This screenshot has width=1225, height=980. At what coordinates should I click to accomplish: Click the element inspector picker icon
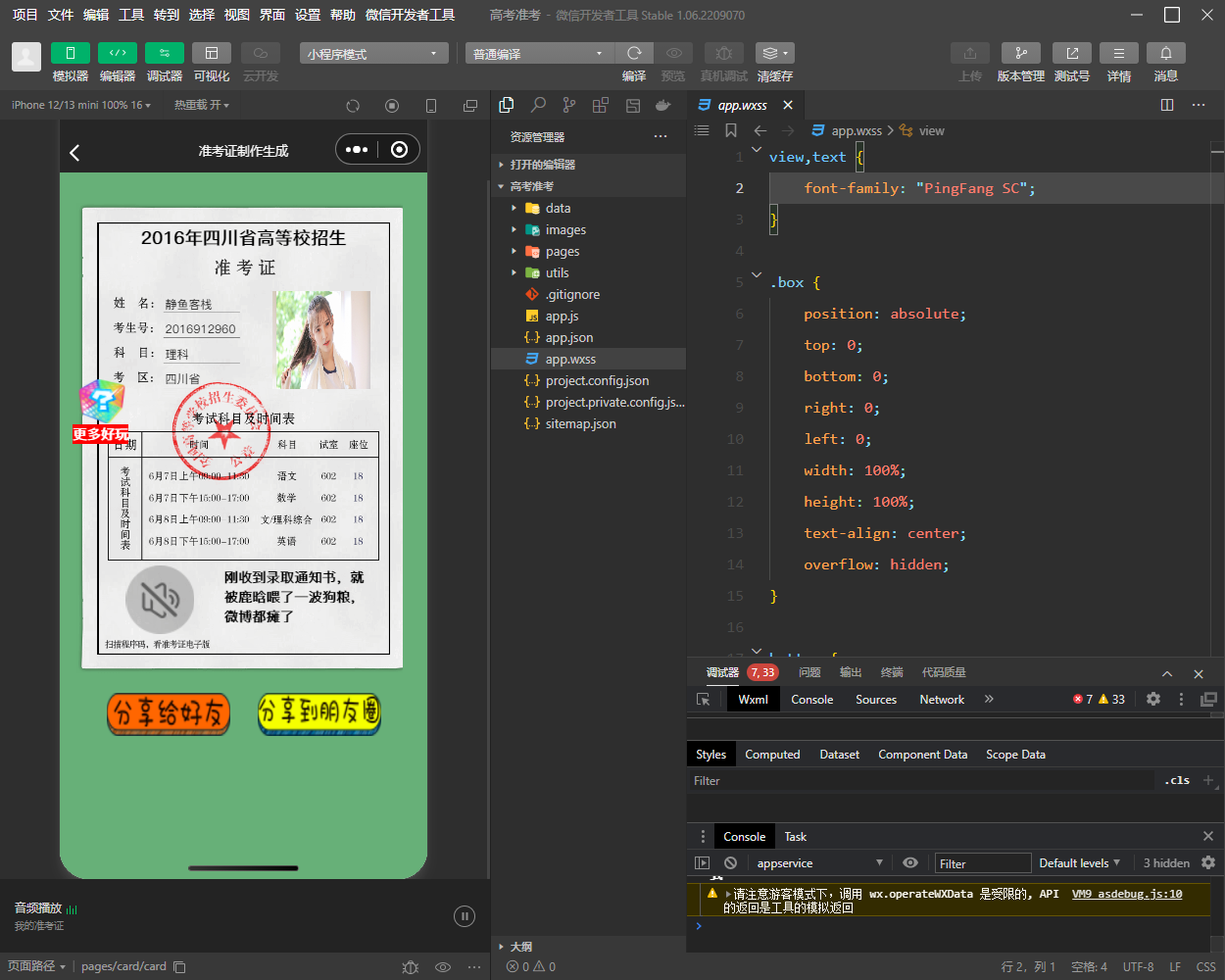[x=703, y=700]
